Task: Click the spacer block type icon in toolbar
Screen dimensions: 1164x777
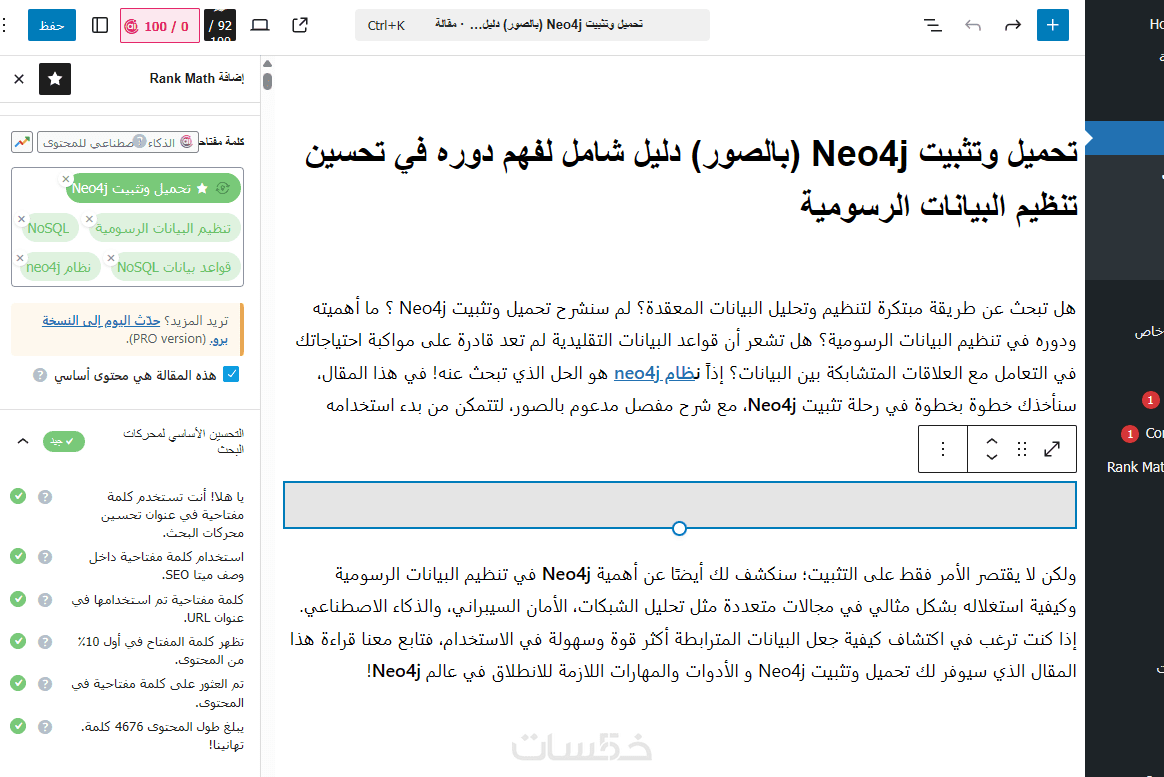Action: coord(1052,449)
